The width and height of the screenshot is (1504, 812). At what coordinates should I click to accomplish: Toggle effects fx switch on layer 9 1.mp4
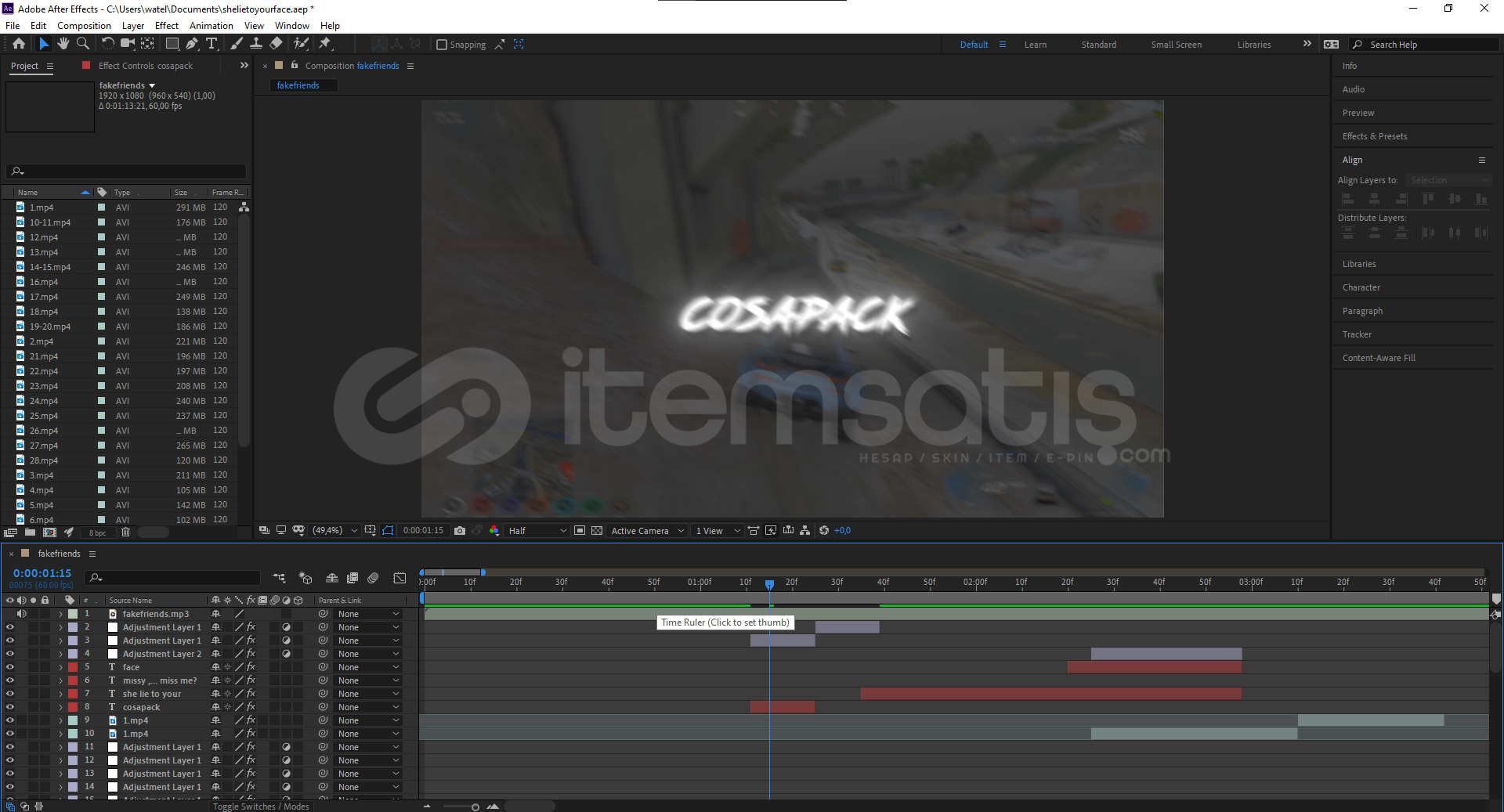(x=251, y=720)
